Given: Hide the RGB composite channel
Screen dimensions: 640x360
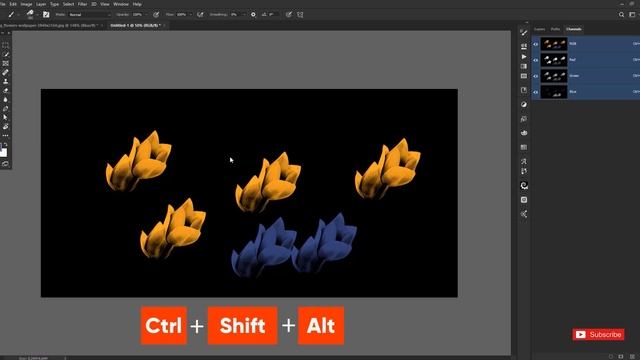Looking at the screenshot, I should point(536,44).
